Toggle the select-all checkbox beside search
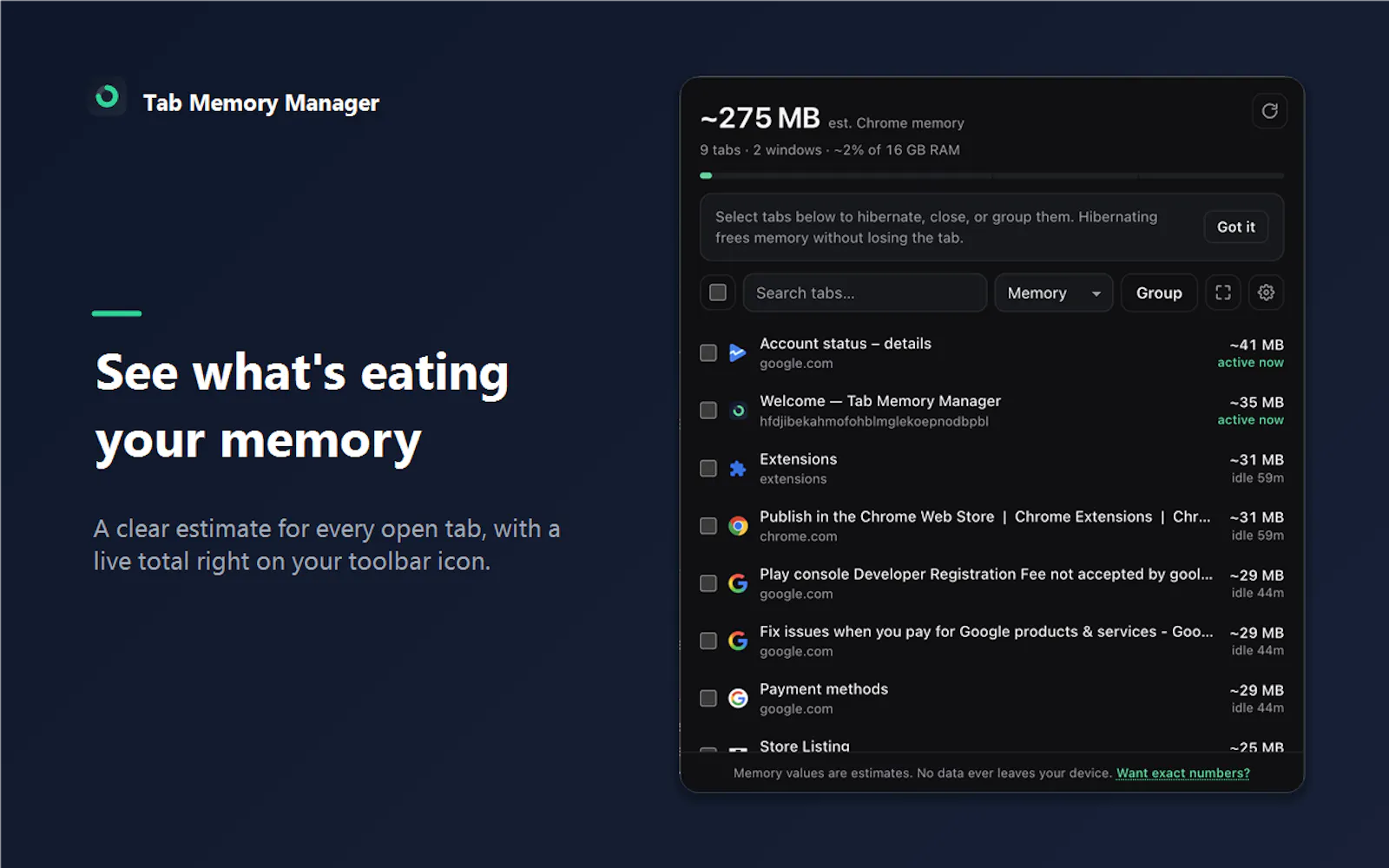Viewport: 1389px width, 868px height. click(x=718, y=293)
